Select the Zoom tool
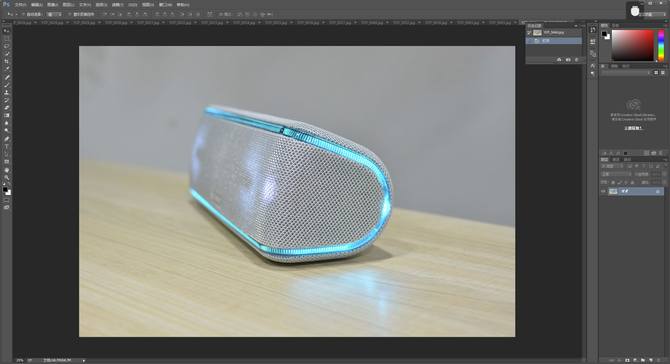 click(x=6, y=177)
